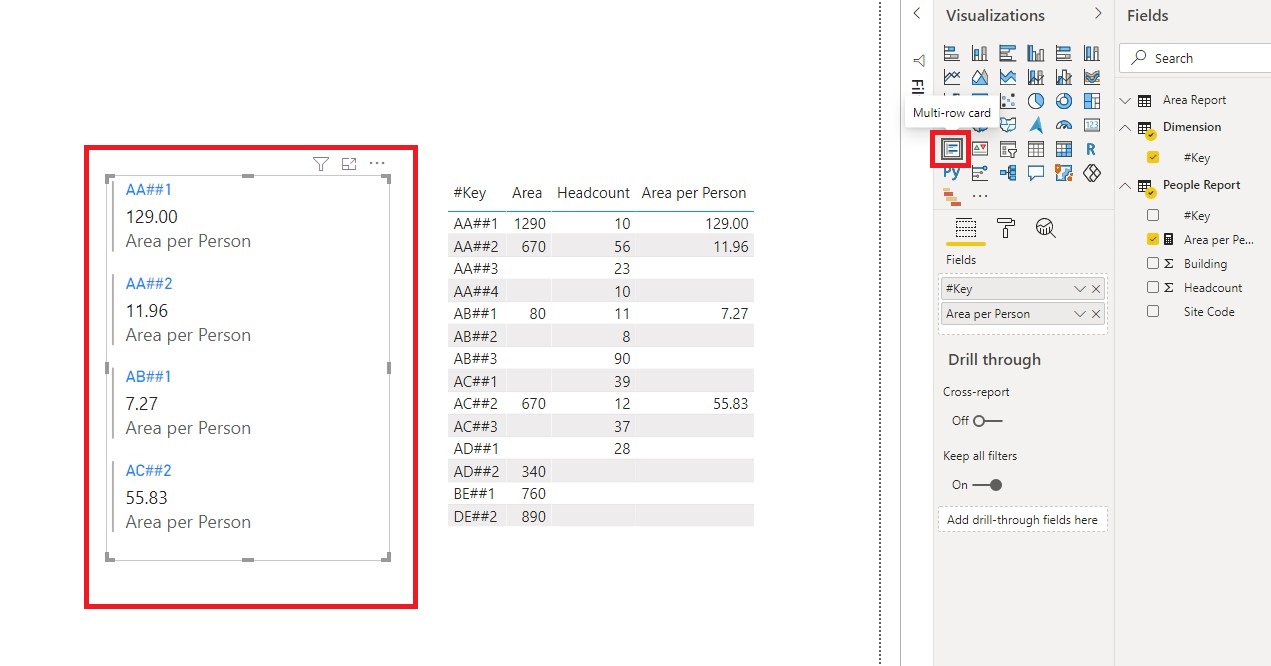
Task: Select the clustered bar chart visual
Action: pos(1008,53)
